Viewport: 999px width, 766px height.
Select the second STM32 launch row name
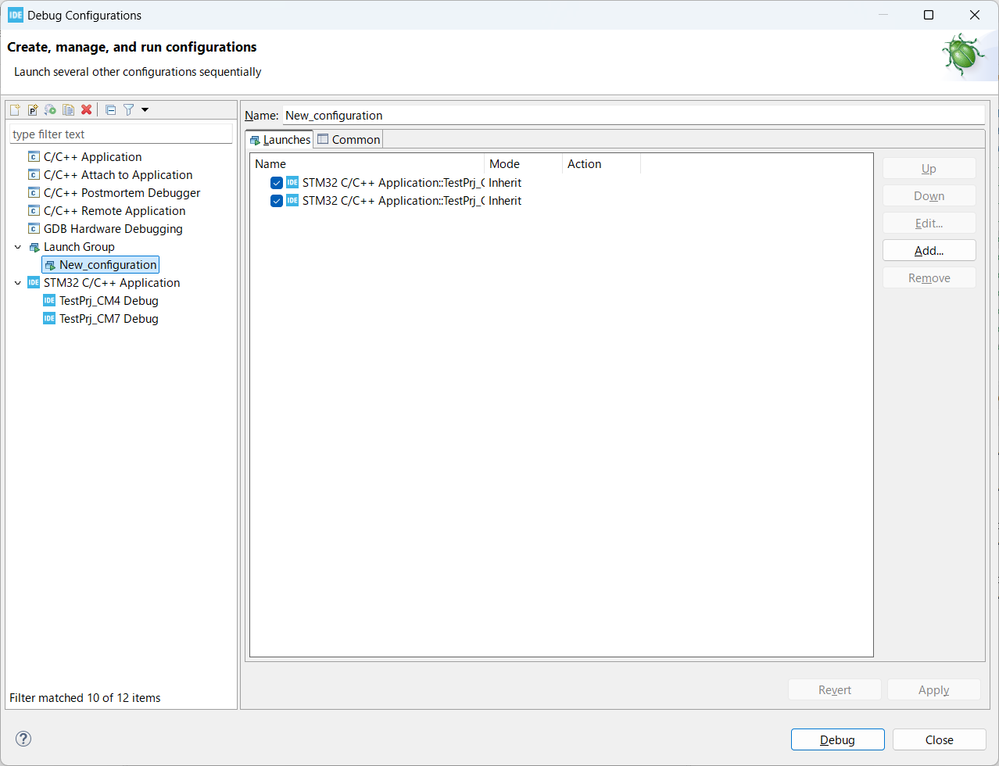(x=392, y=201)
